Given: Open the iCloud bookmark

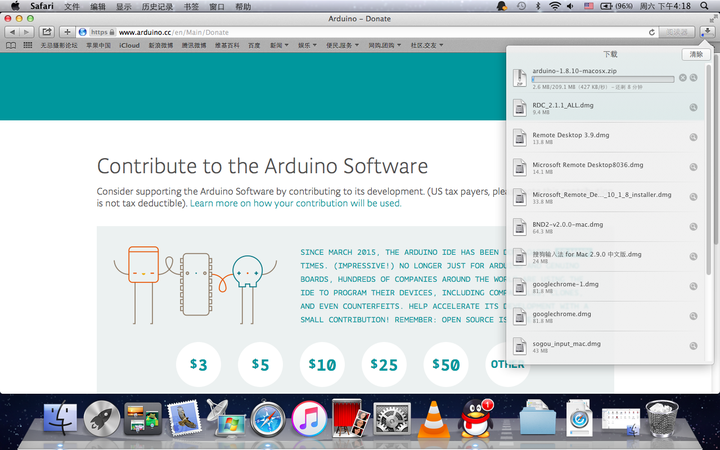Looking at the screenshot, I should 129,45.
